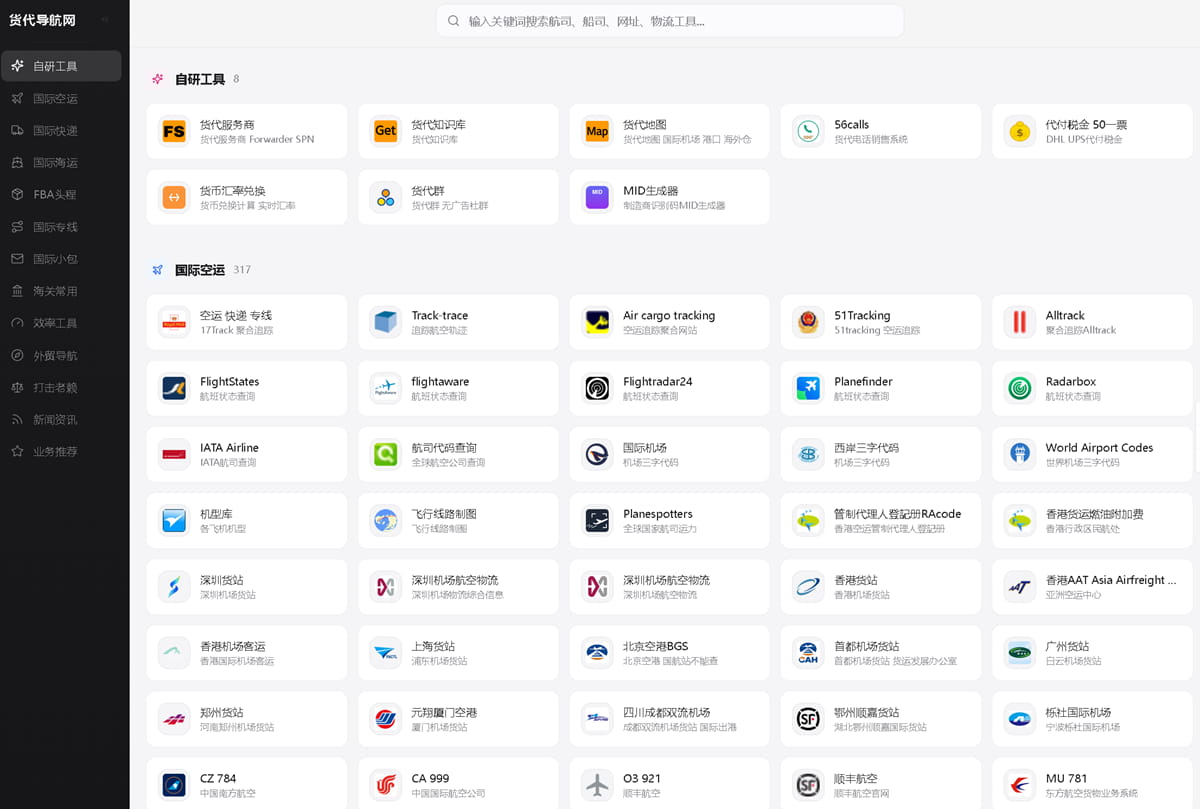Click the flightaware icon
The image size is (1200, 809).
click(385, 388)
